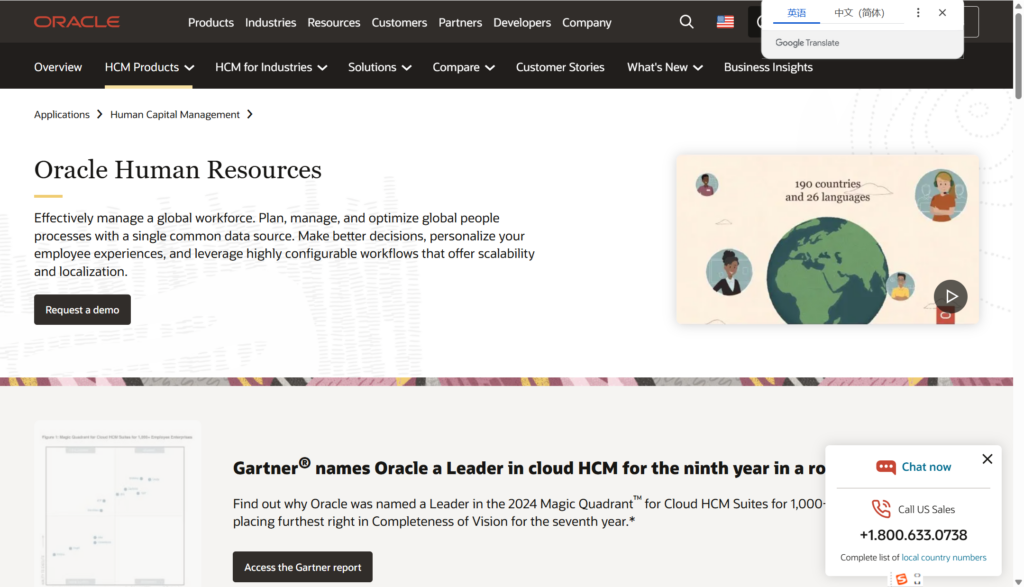Screen dimensions: 1024x587
Task: Click the red phone call icon
Action: [x=880, y=509]
